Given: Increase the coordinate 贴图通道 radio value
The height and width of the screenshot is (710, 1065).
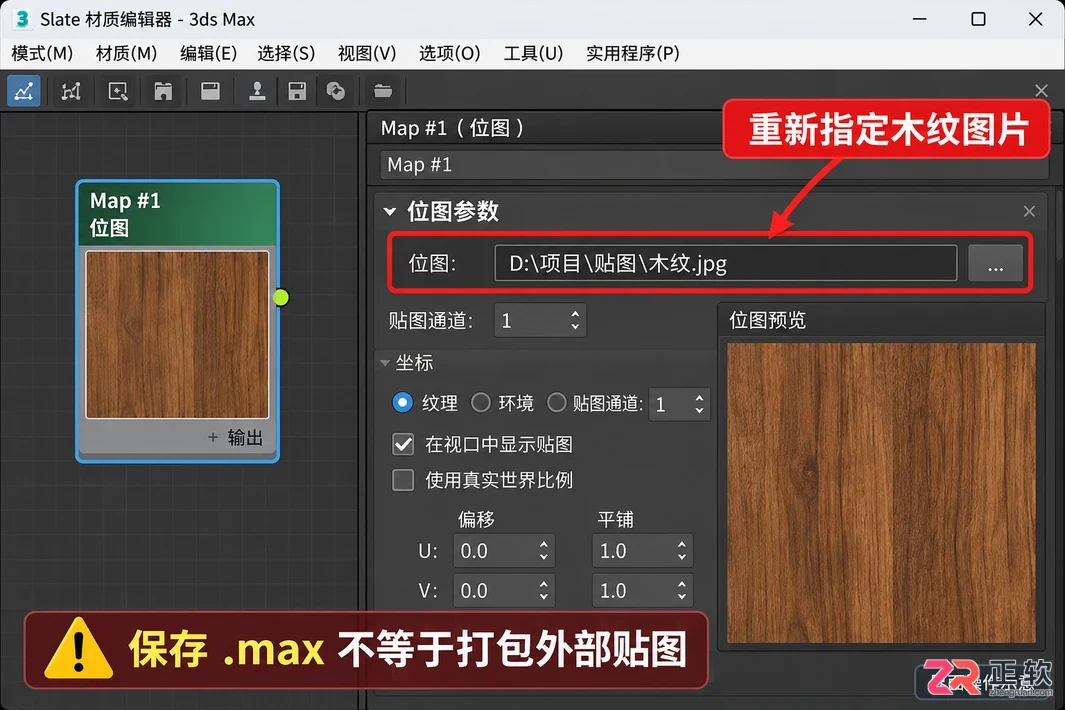Looking at the screenshot, I should [x=700, y=398].
